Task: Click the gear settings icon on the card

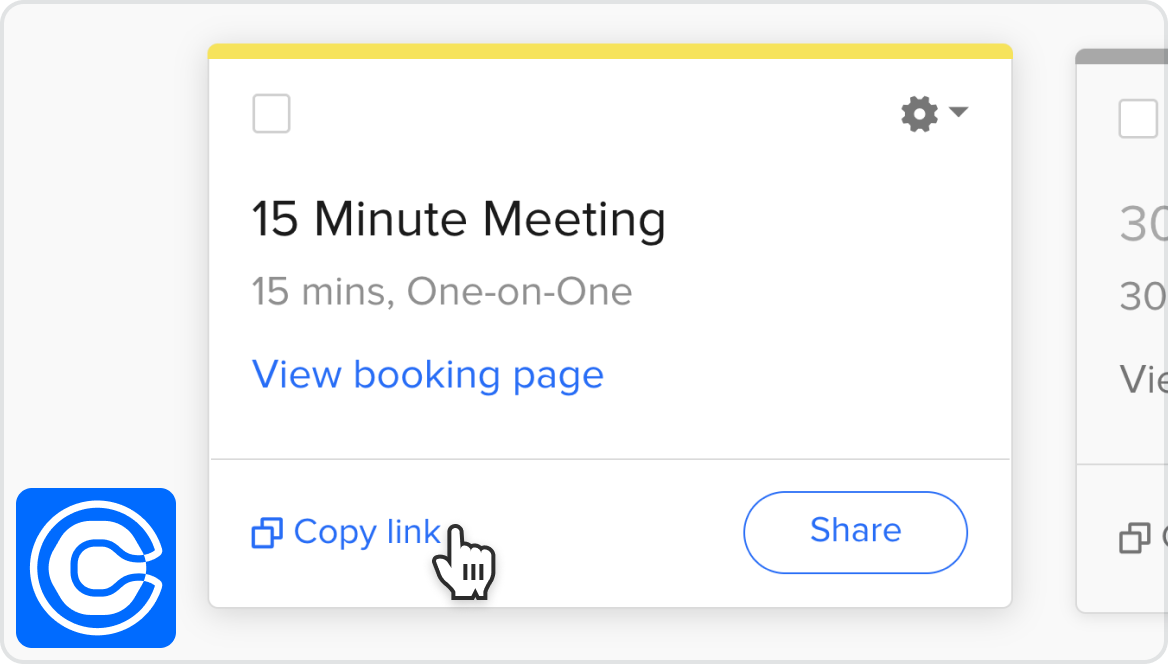Action: coord(919,113)
